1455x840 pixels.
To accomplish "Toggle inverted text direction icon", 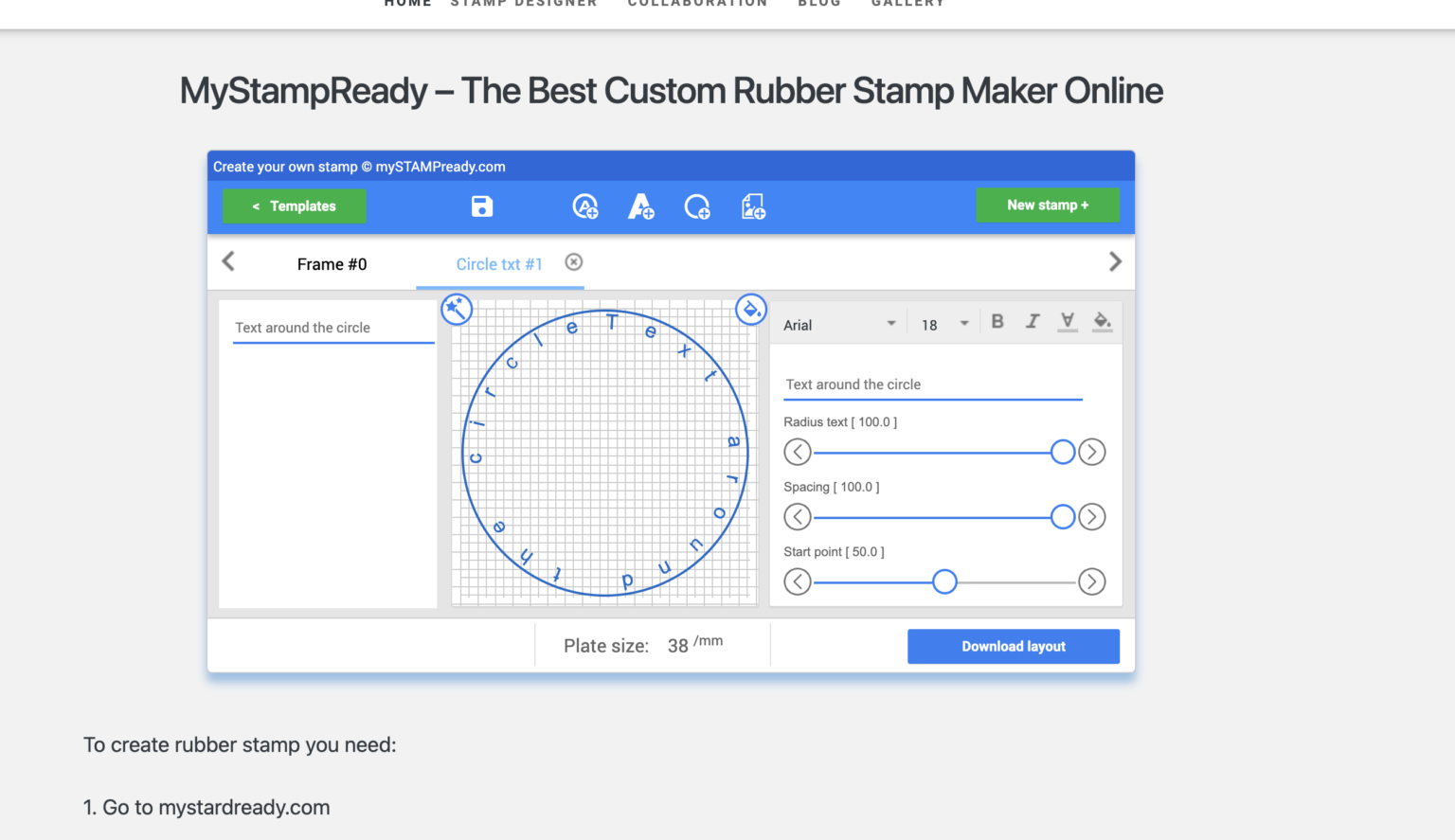I will (1068, 322).
